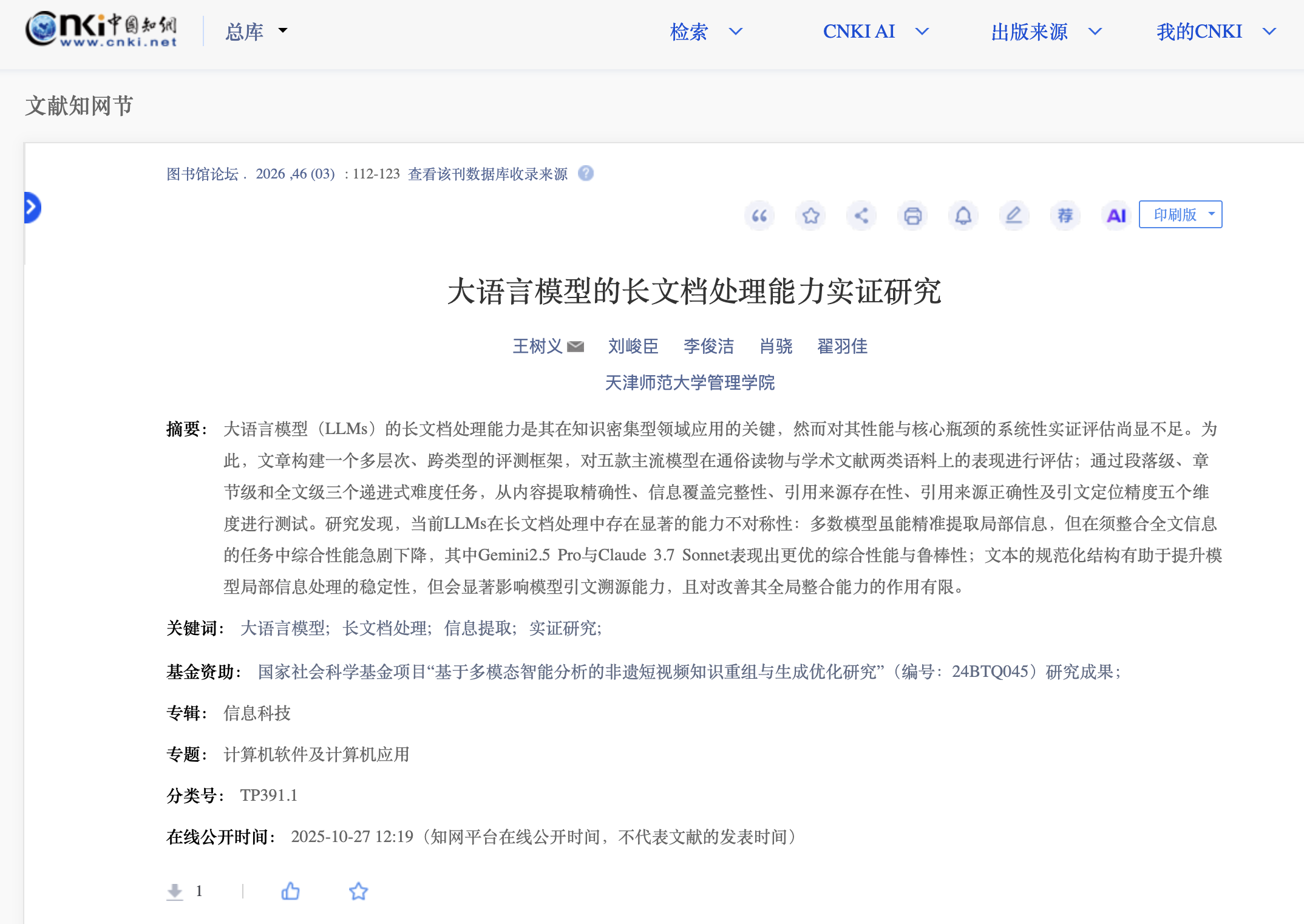Click the bell alert icon
Image resolution: width=1304 pixels, height=924 pixels.
[963, 216]
